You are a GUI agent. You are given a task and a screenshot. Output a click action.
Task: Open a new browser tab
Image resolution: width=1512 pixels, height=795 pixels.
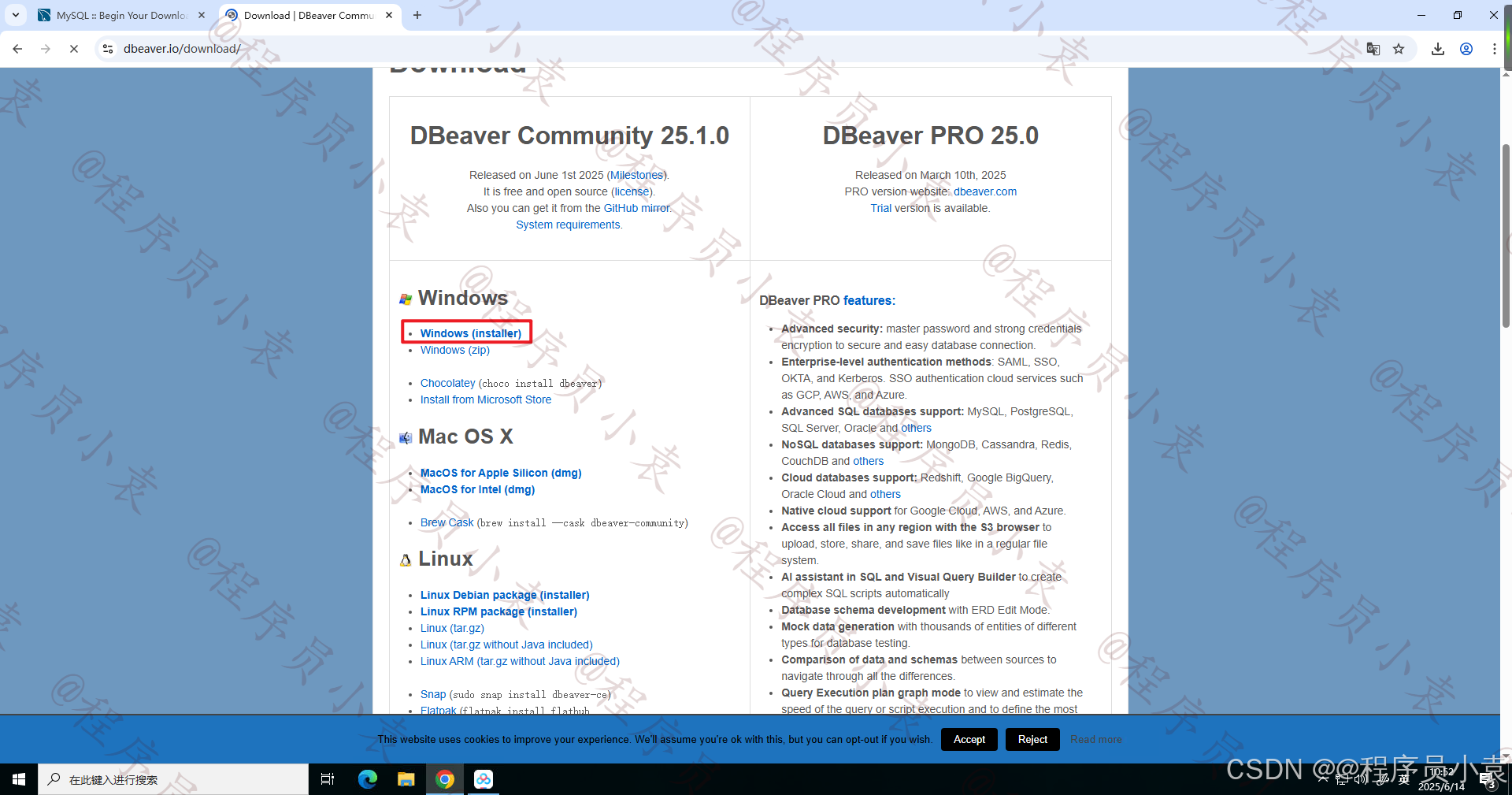coord(417,15)
